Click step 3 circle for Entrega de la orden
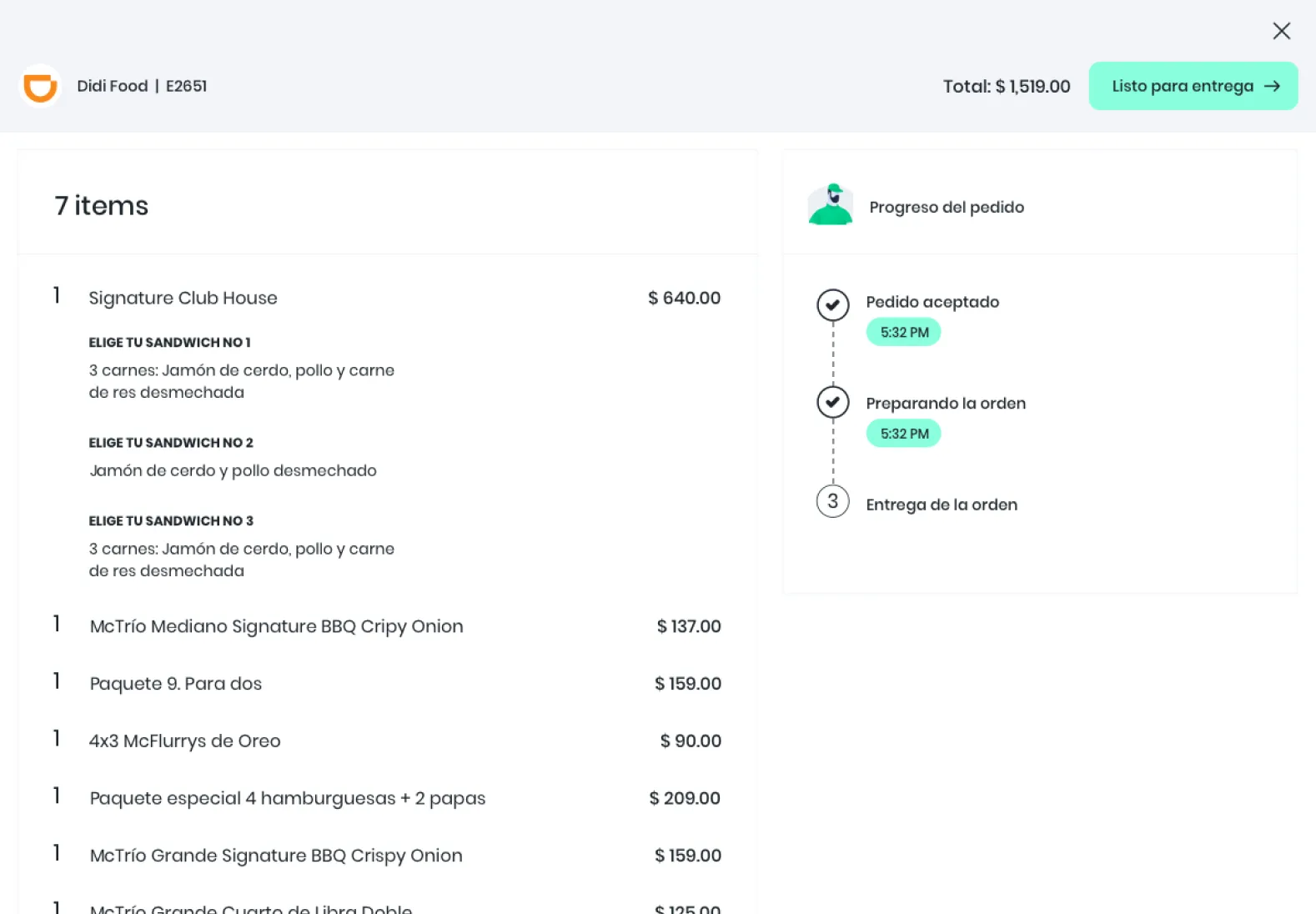 833,501
